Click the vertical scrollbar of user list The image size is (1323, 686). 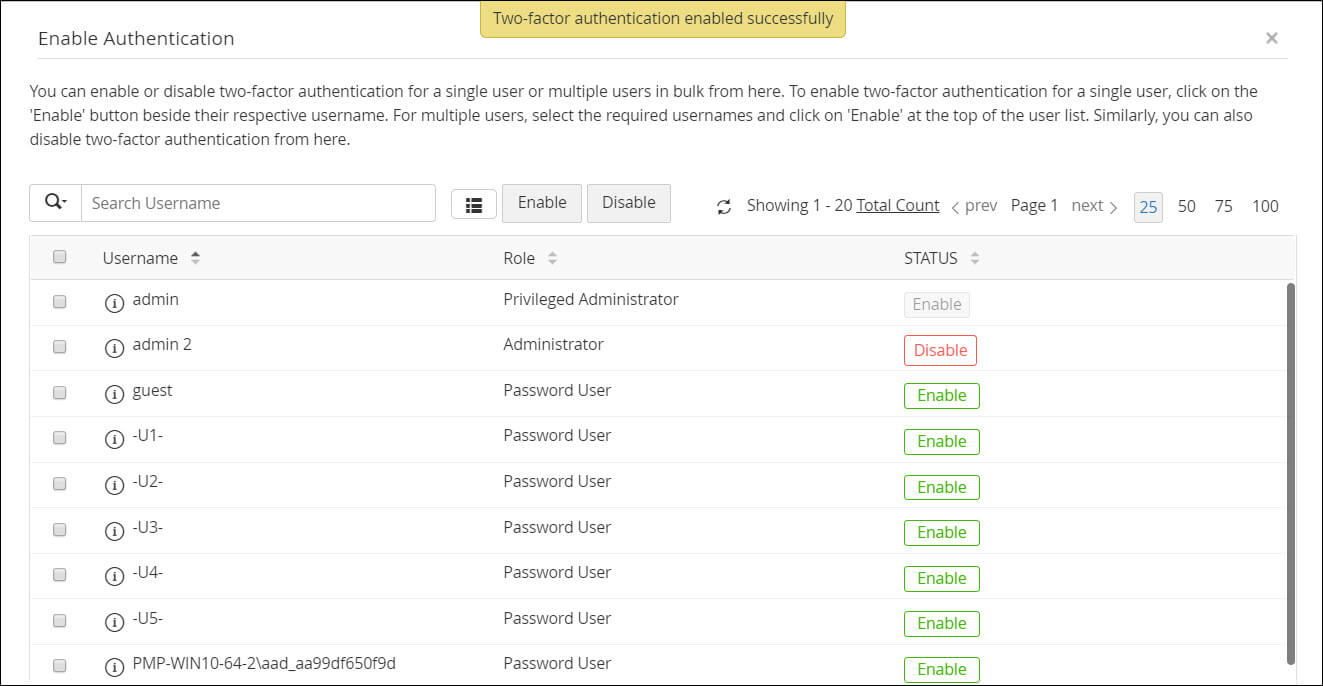(1290, 470)
